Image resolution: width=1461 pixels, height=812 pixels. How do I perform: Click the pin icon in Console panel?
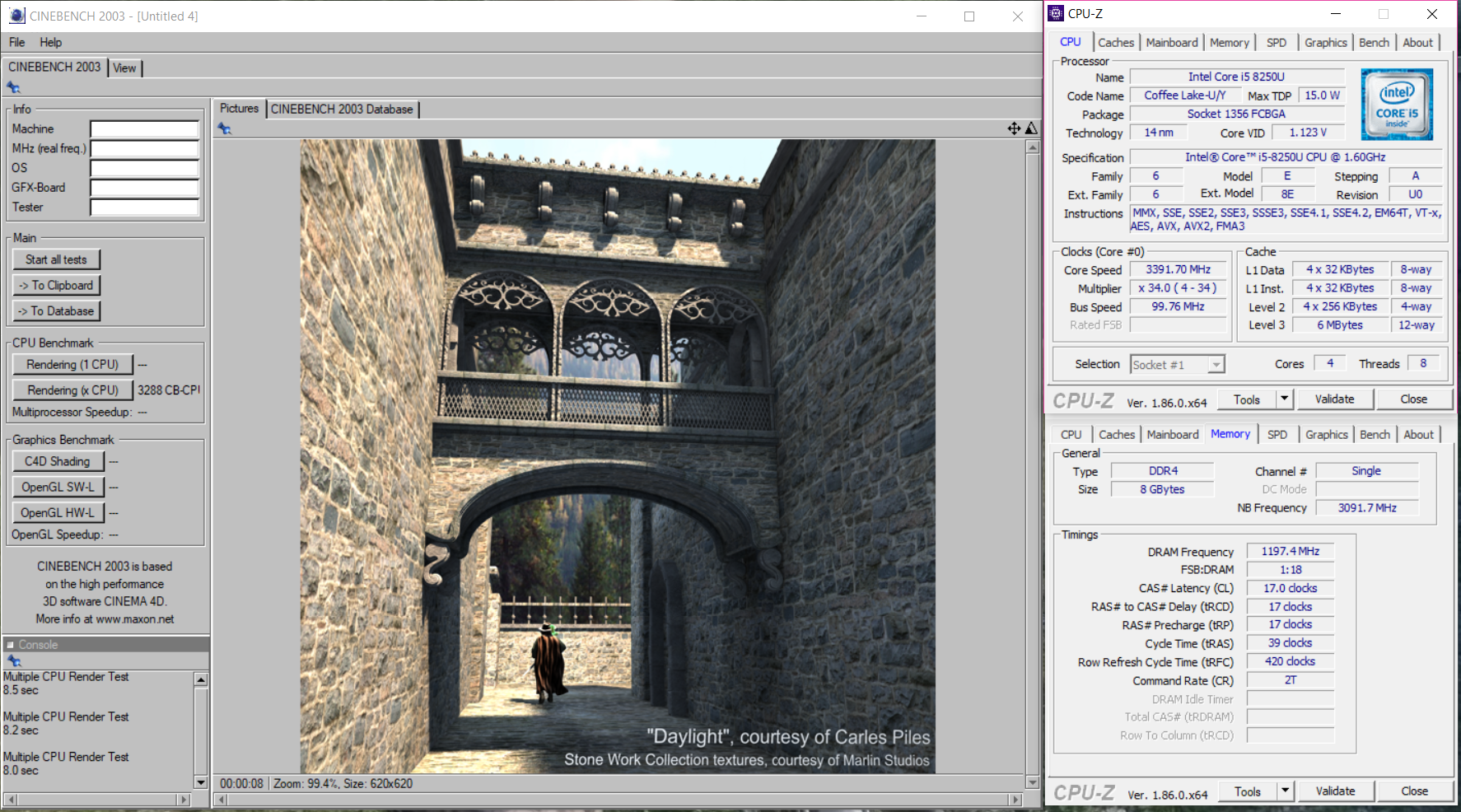click(13, 660)
